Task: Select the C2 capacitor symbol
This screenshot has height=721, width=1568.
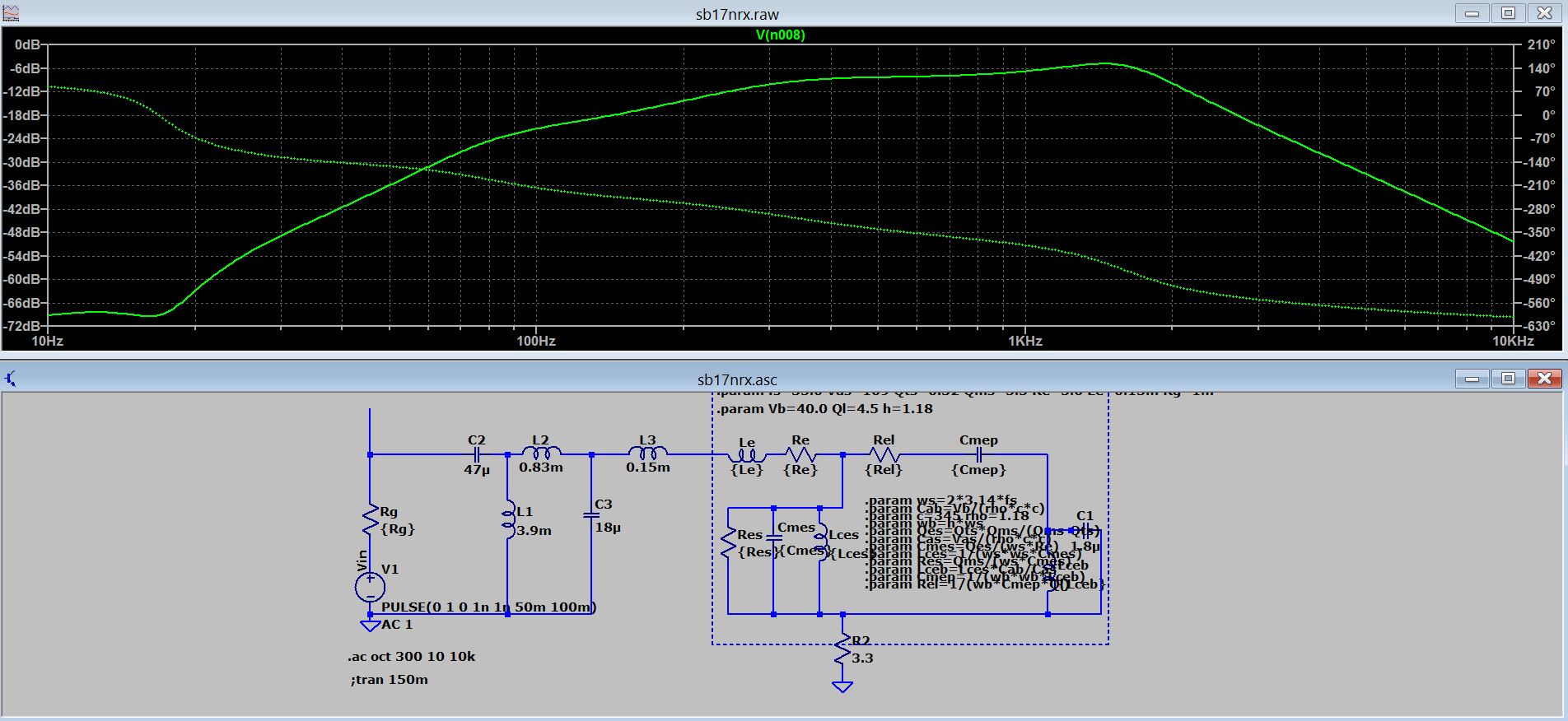Action: pyautogui.click(x=477, y=454)
